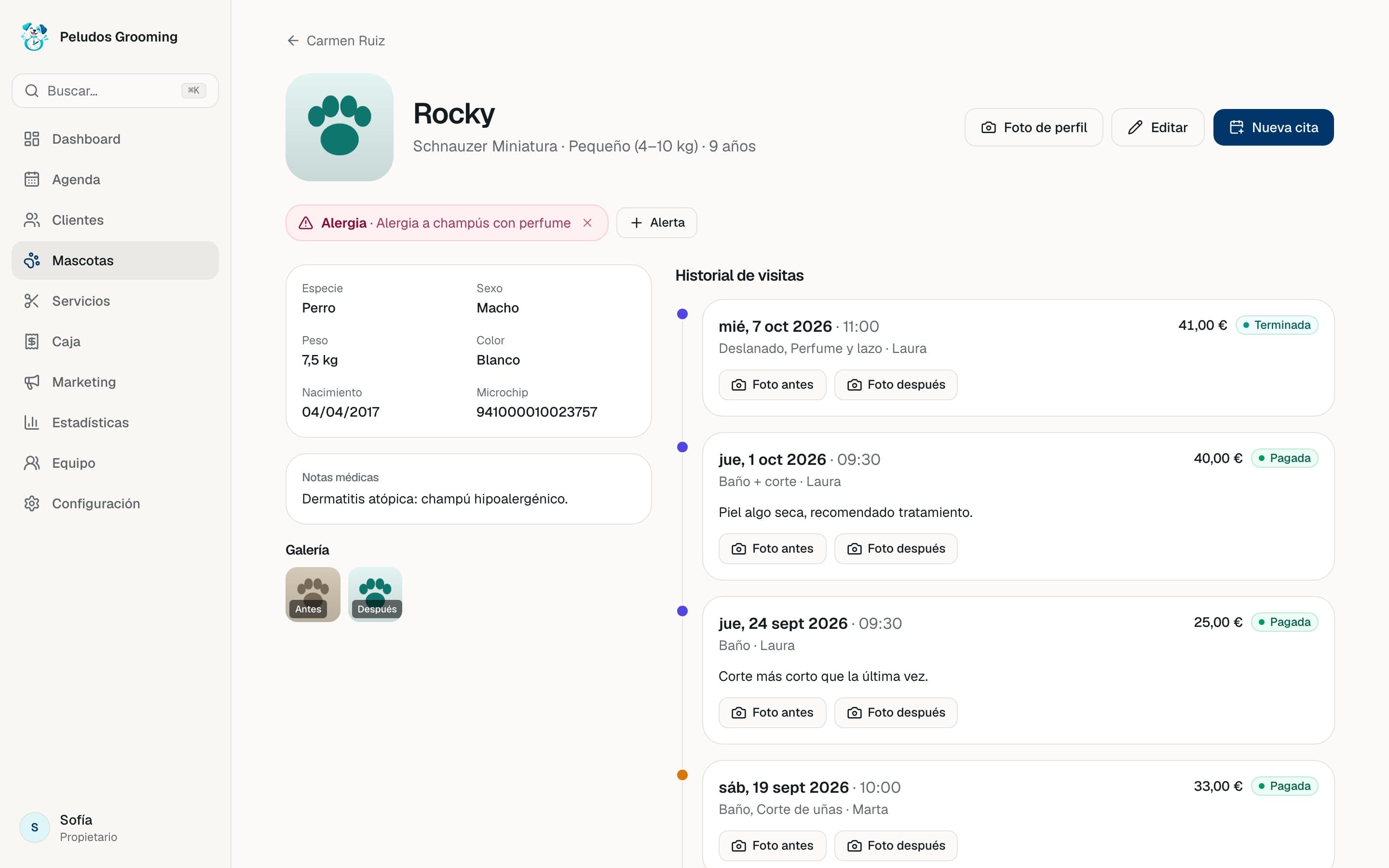The height and width of the screenshot is (868, 1389).
Task: Click the warning triangle on the allergy alert
Action: [306, 223]
